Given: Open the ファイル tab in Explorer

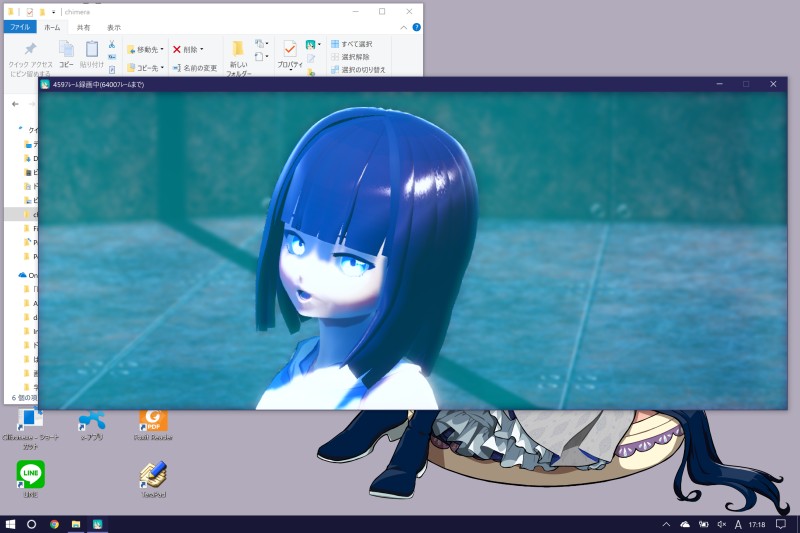Looking at the screenshot, I should pos(20,27).
